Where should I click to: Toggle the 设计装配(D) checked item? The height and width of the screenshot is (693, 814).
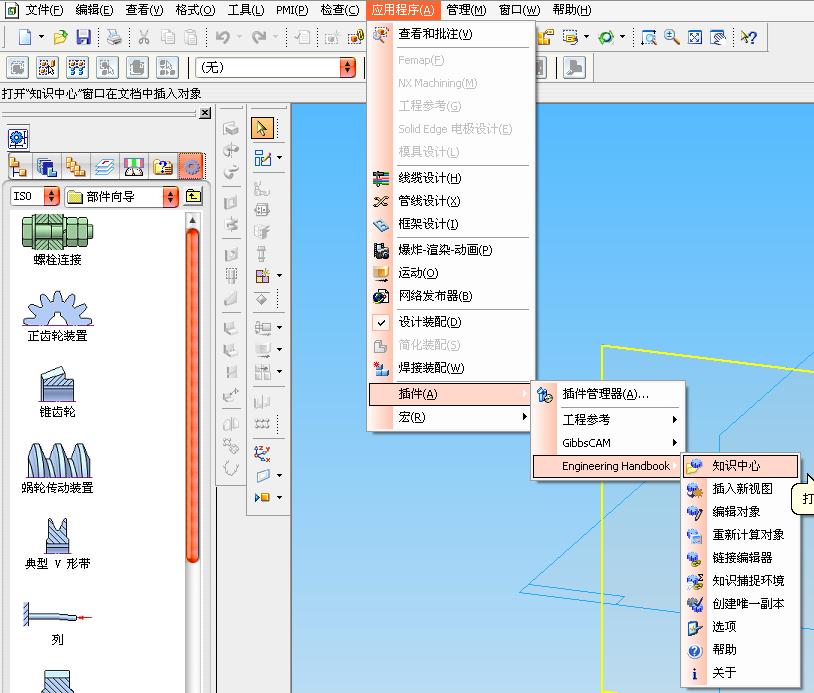tap(451, 322)
